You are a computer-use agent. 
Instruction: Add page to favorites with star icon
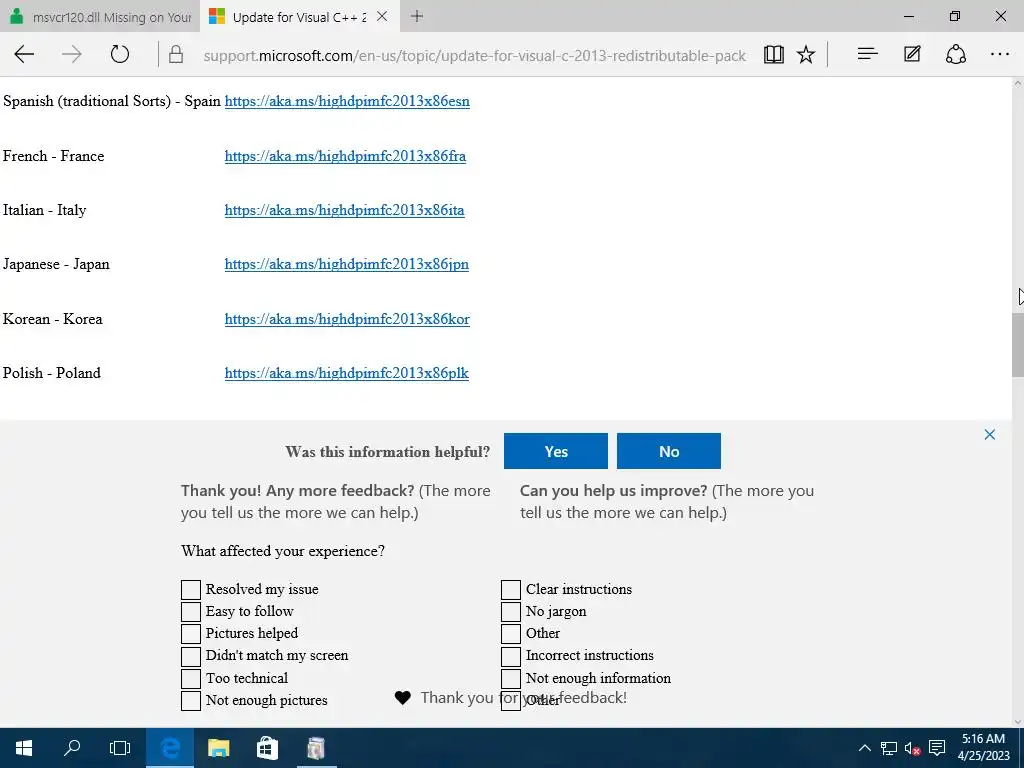point(807,55)
